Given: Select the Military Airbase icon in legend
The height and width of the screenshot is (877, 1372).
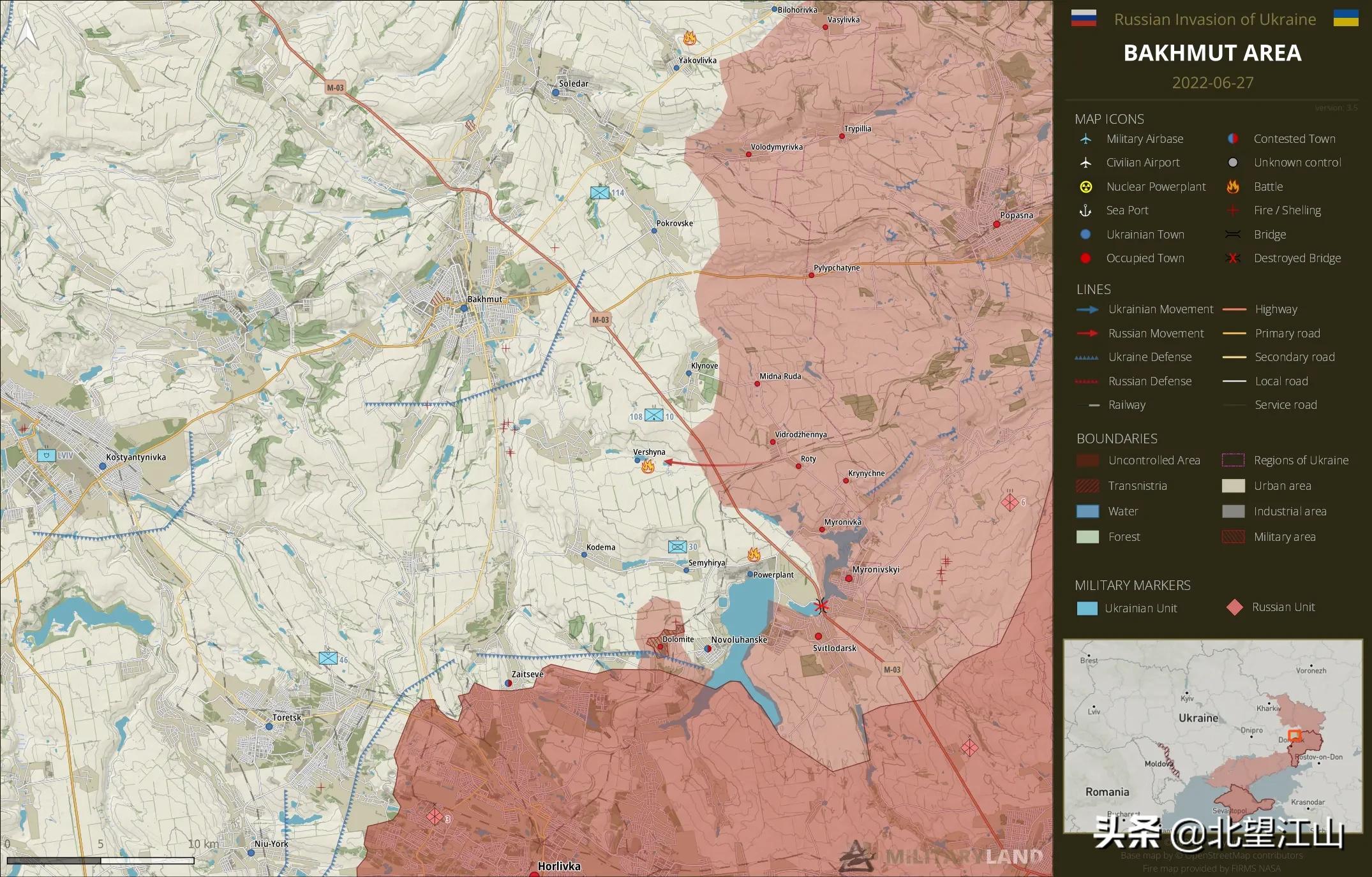Looking at the screenshot, I should click(x=1087, y=138).
